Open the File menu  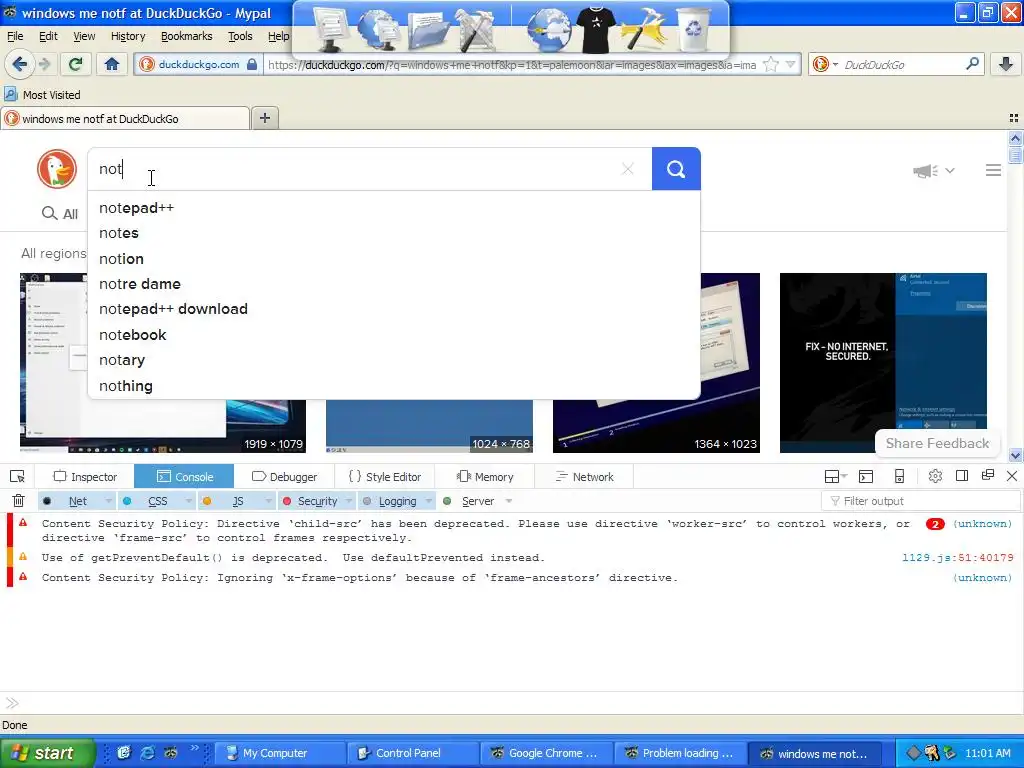coord(15,36)
